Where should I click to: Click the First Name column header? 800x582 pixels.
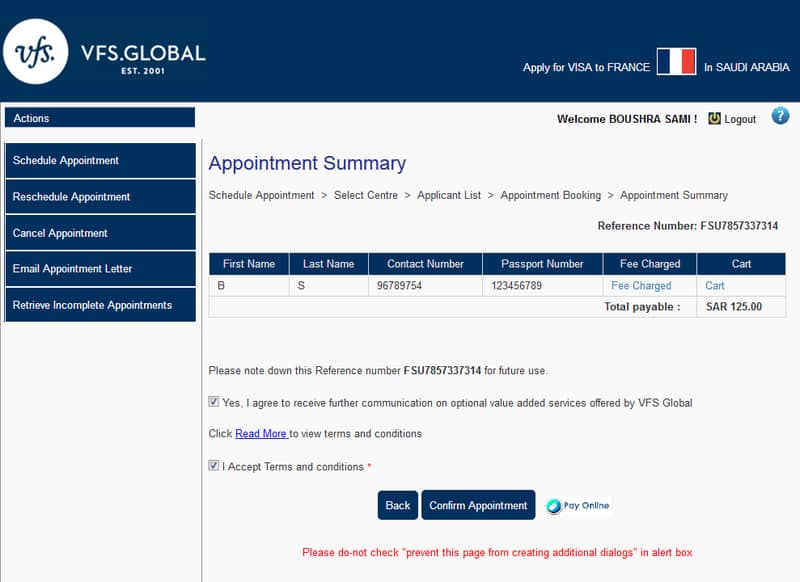(249, 264)
